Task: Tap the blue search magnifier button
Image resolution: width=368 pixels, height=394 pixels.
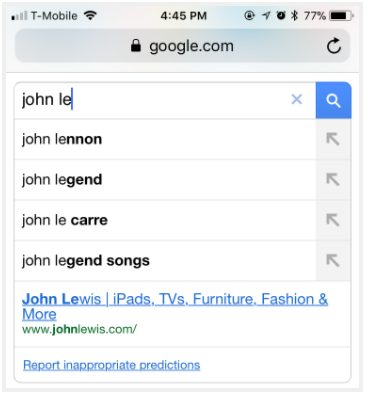Action: (333, 100)
